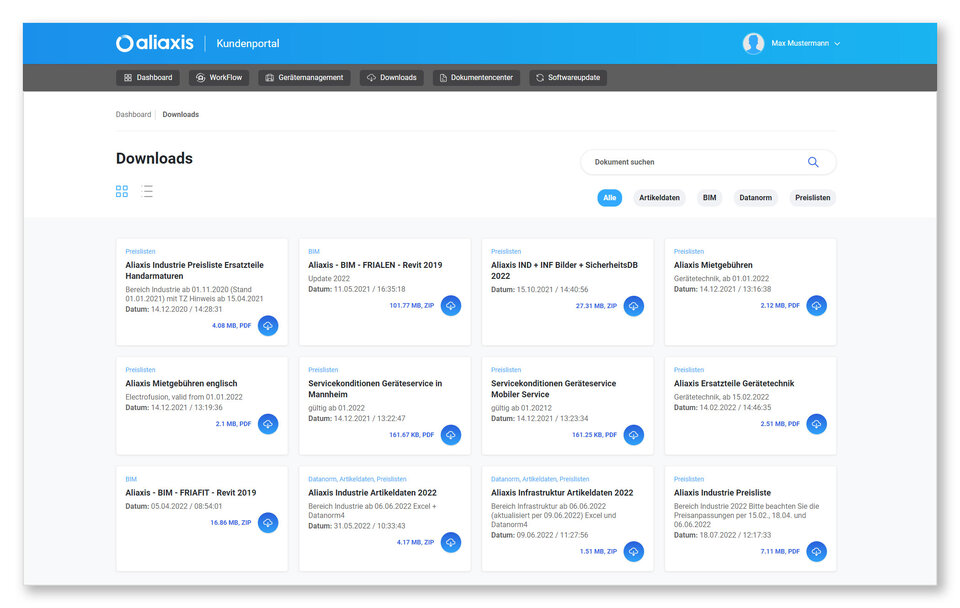Screen dimensions: 960x608
Task: Filter downloads by Preislisten
Action: point(812,198)
